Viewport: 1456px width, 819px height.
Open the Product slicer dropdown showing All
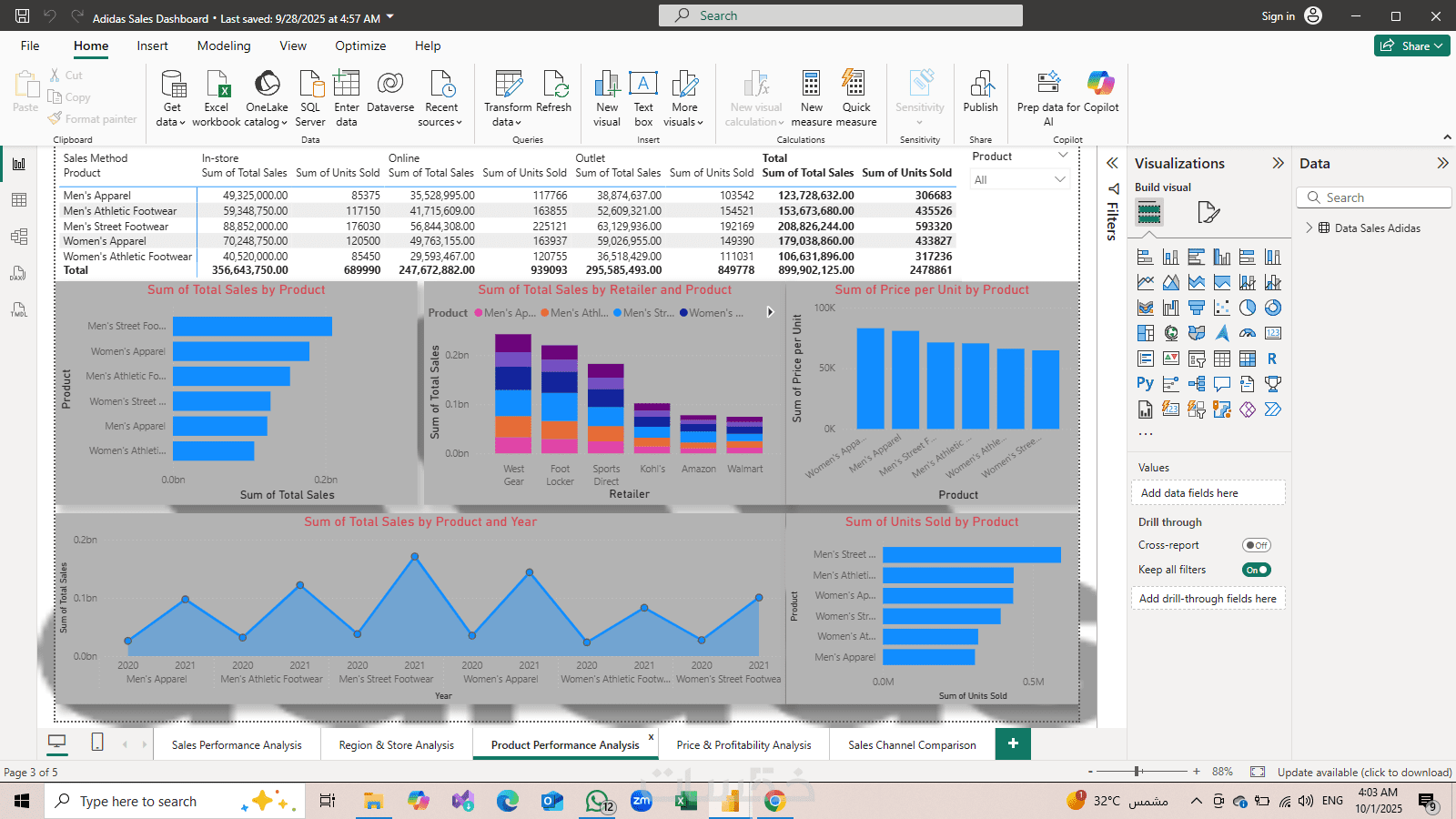point(1019,180)
